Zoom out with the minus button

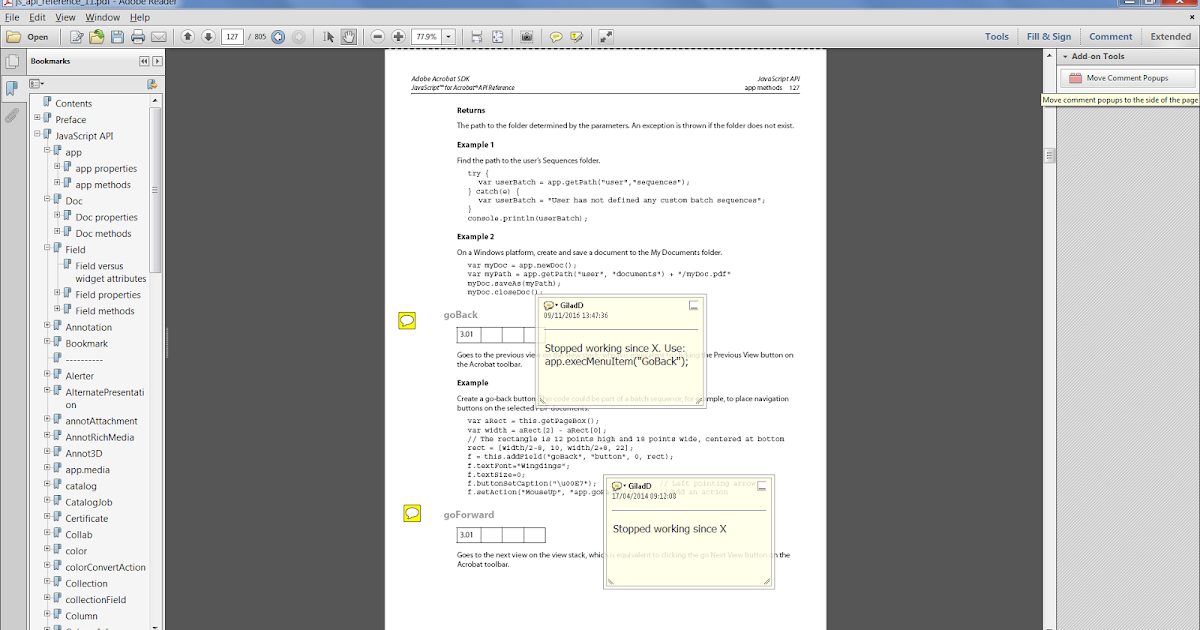(377, 36)
